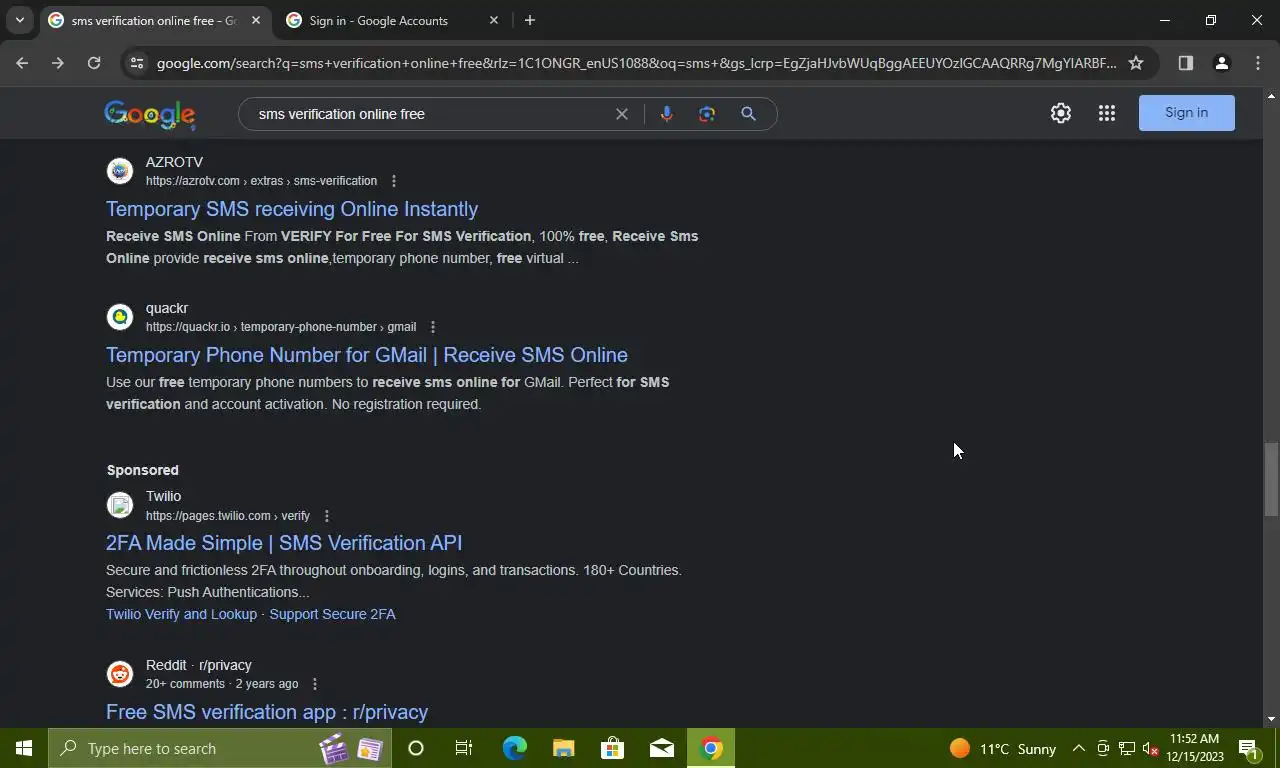Open more options for Reddit result
Viewport: 1280px width, 768px height.
coord(314,684)
